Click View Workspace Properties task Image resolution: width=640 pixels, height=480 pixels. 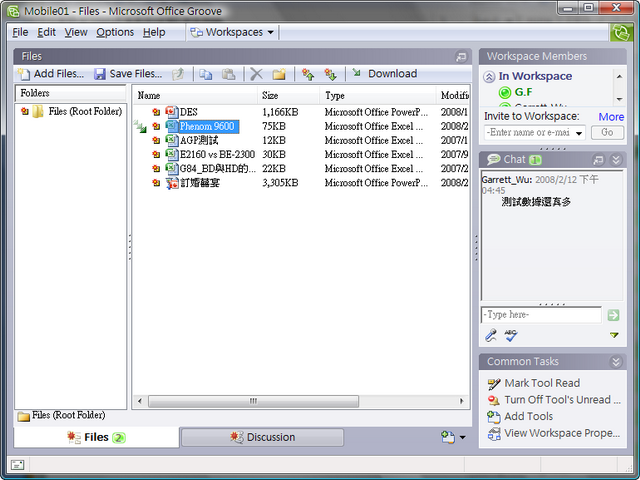554,433
